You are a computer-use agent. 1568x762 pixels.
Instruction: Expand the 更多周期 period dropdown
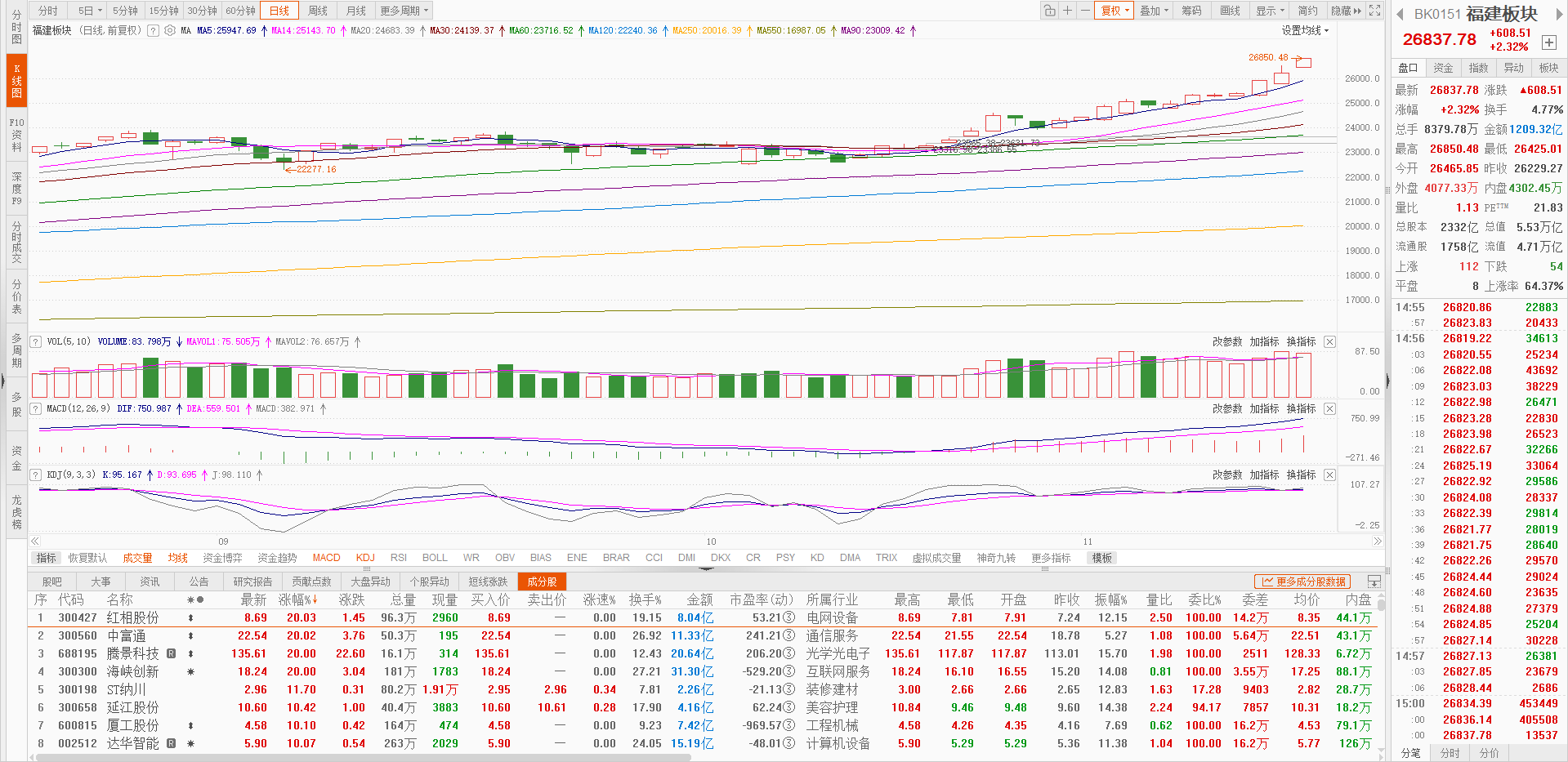point(404,11)
